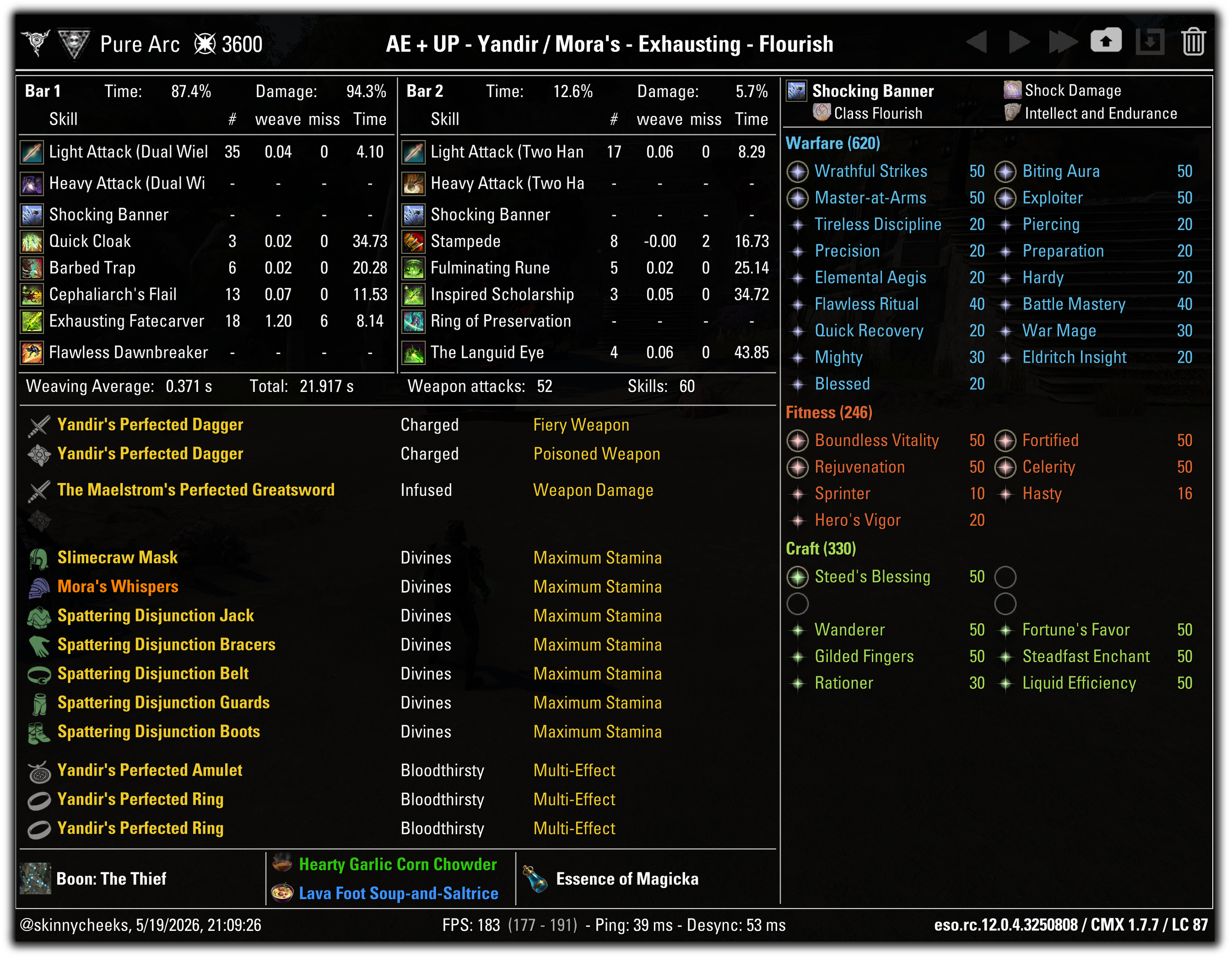
Task: Click the Mora's Whispers item name
Action: click(118, 587)
